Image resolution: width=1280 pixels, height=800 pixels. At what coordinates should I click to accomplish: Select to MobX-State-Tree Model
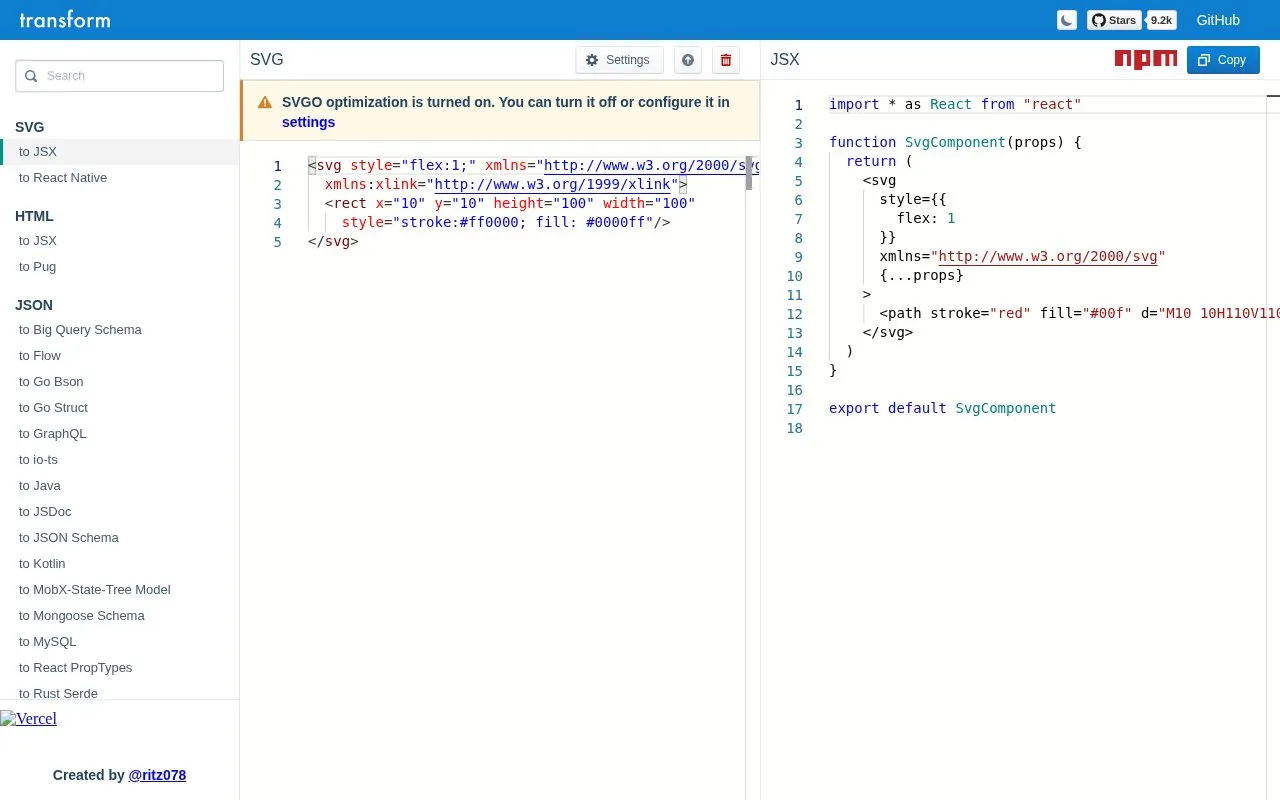click(x=120, y=590)
